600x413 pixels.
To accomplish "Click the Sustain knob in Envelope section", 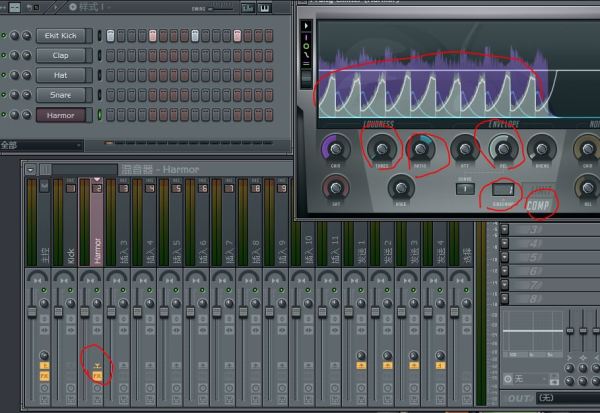I will (541, 149).
